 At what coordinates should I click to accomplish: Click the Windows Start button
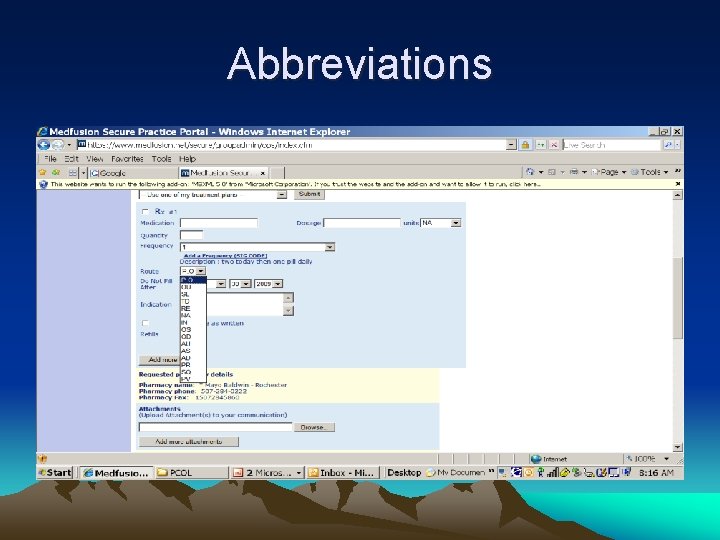55,472
